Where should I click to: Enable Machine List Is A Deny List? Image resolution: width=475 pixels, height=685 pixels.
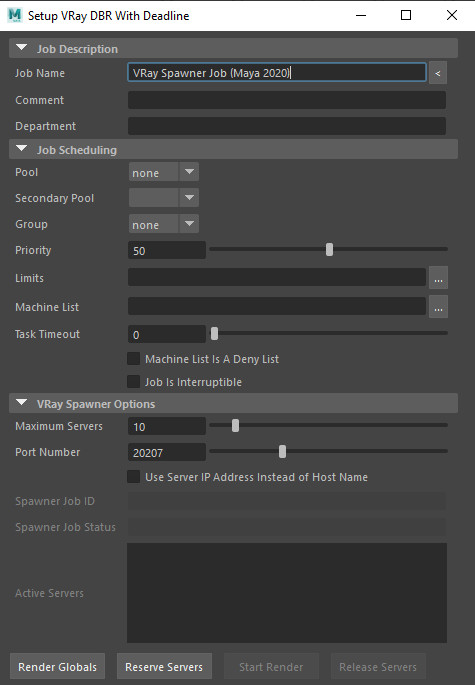pos(133,359)
